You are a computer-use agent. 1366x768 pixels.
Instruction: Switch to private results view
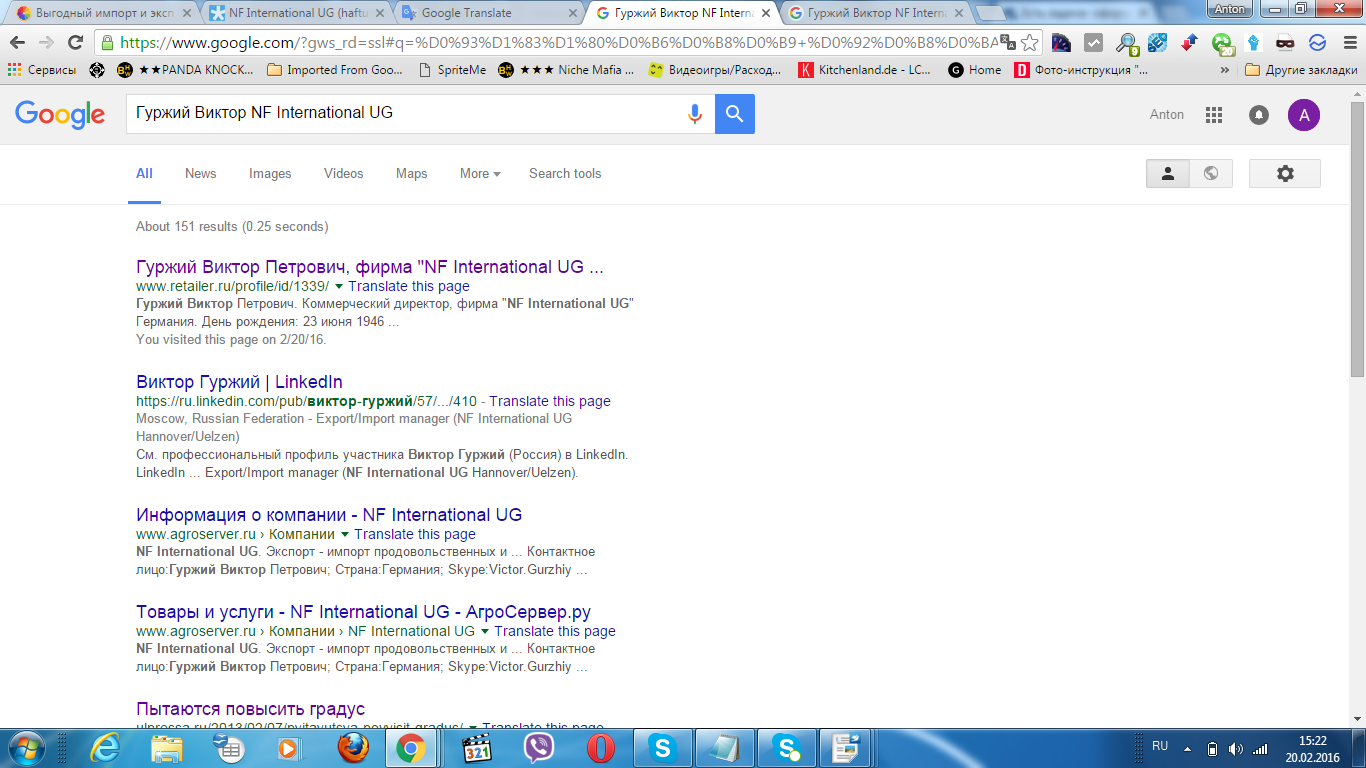point(1167,173)
